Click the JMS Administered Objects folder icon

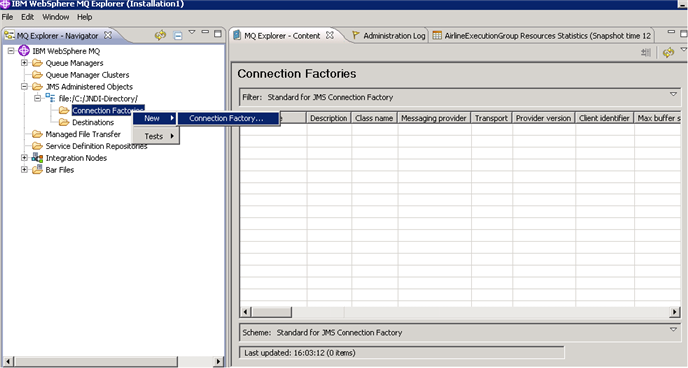coord(37,87)
